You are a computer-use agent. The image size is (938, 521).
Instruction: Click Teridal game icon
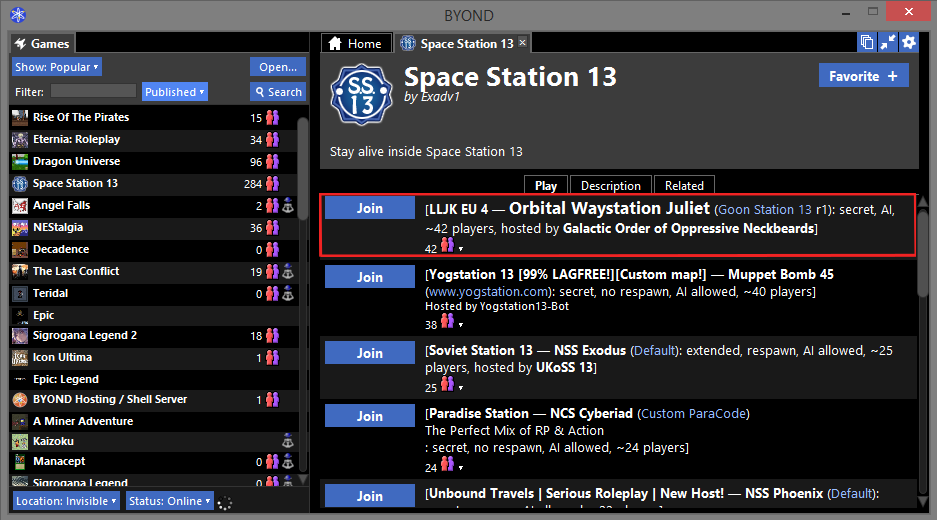[20, 294]
